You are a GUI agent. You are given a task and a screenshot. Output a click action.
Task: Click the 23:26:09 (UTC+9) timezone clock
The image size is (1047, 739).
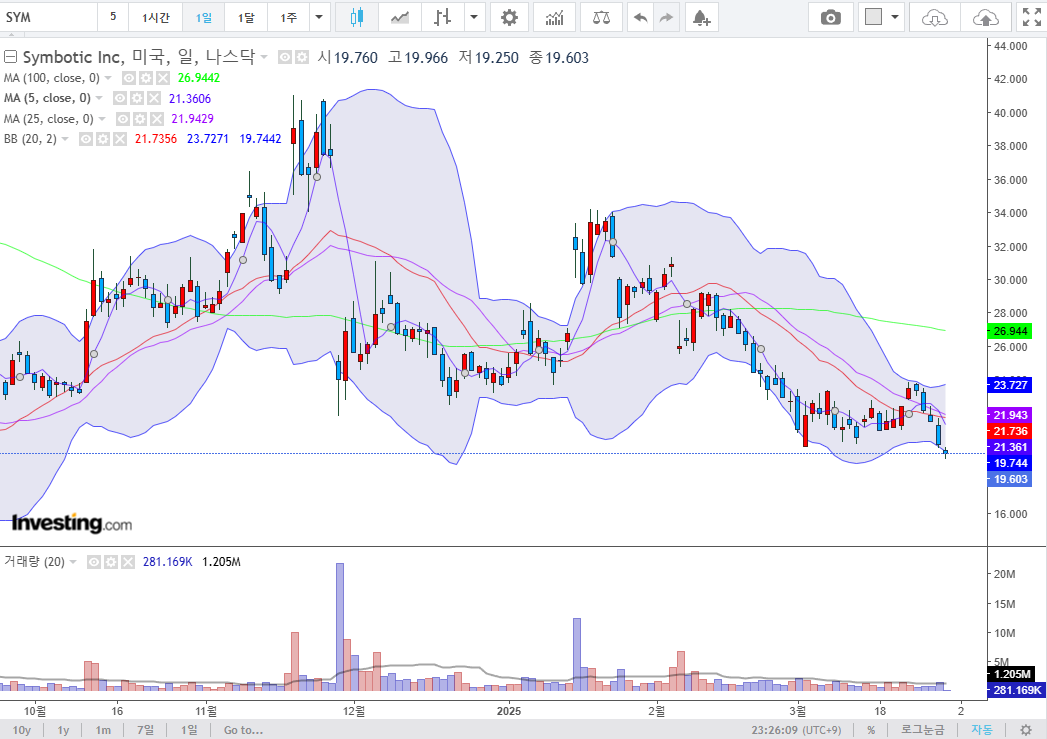pyautogui.click(x=796, y=730)
